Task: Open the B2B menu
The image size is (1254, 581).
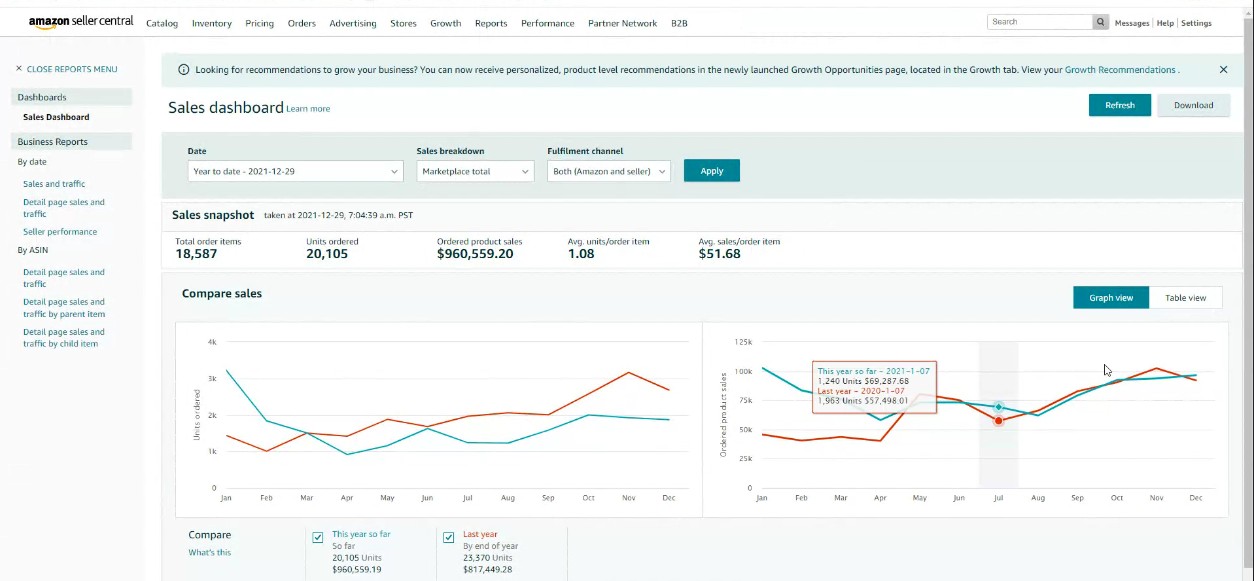Action: pos(680,23)
